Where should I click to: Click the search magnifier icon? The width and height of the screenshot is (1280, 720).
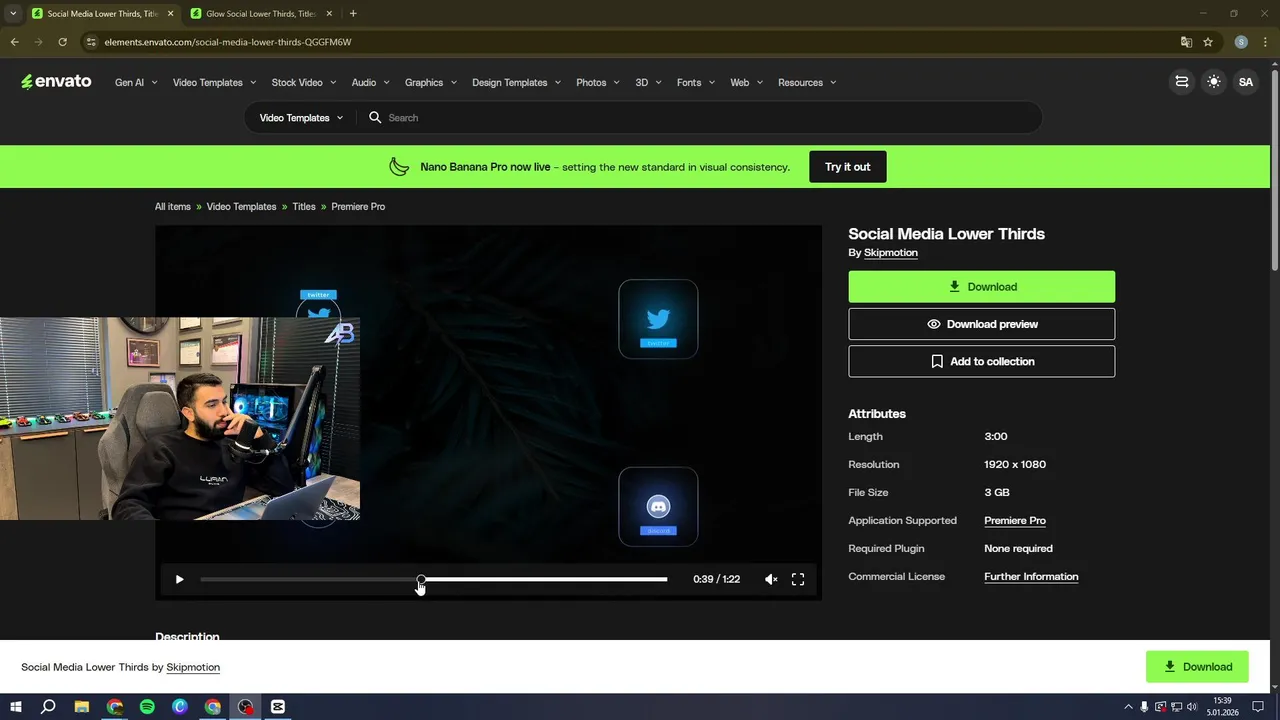coord(375,117)
